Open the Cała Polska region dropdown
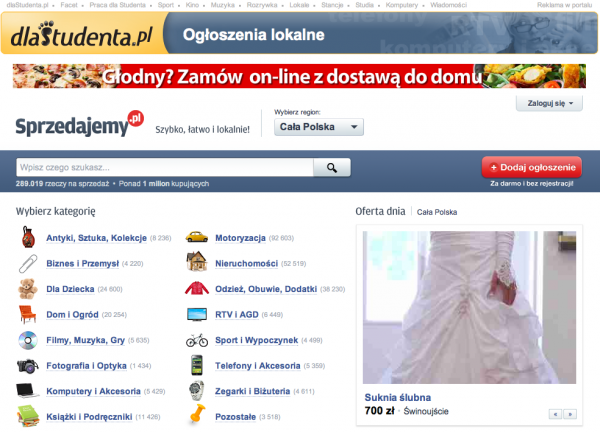This screenshot has width=600, height=432. coord(319,127)
